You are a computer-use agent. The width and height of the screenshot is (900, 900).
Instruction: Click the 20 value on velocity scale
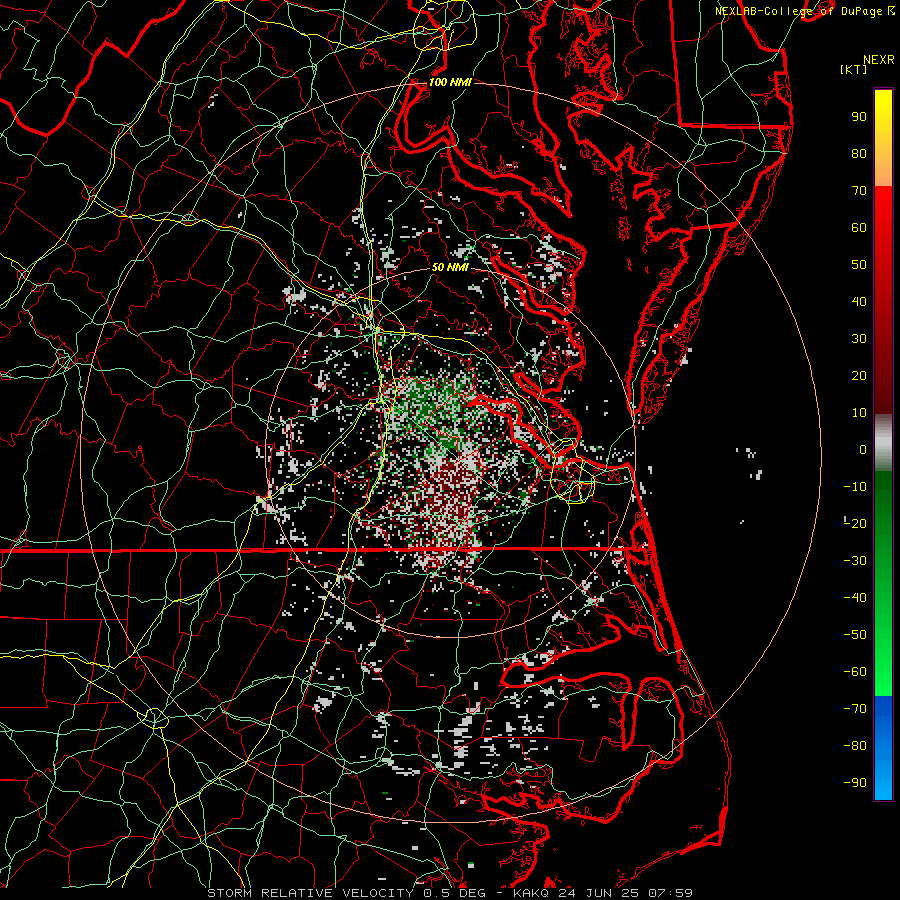[x=859, y=376]
